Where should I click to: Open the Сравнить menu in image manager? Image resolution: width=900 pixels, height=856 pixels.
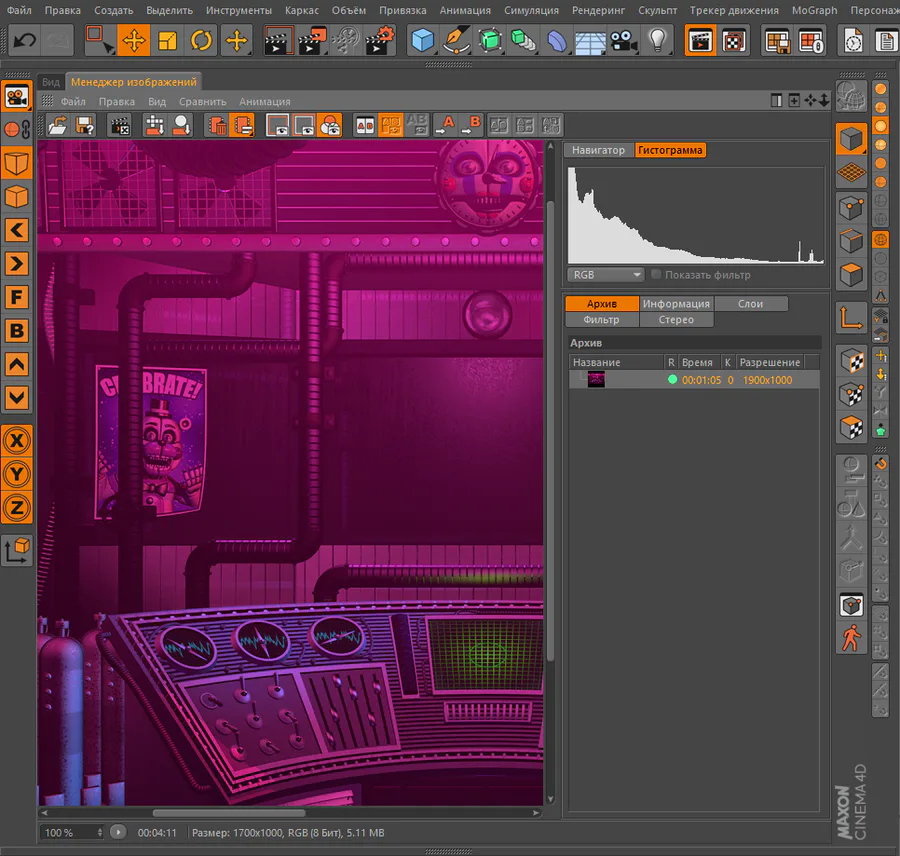click(x=203, y=101)
